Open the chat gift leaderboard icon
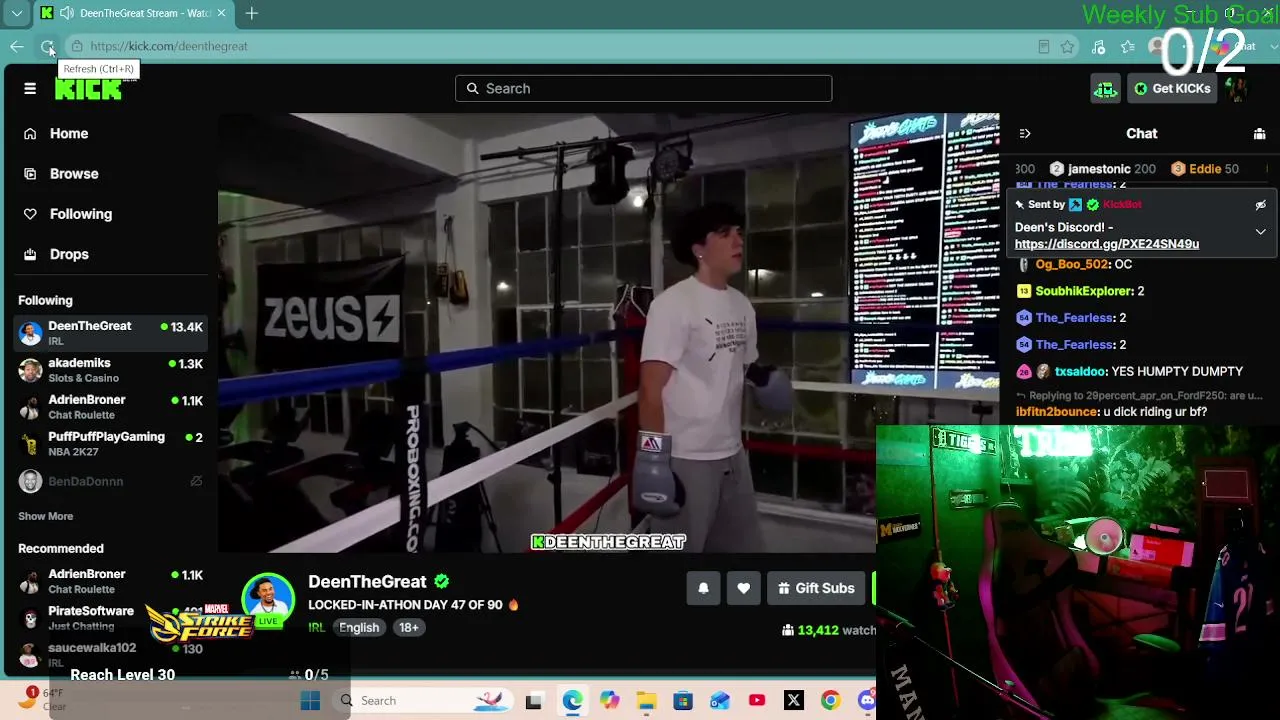This screenshot has width=1280, height=720. click(1260, 134)
